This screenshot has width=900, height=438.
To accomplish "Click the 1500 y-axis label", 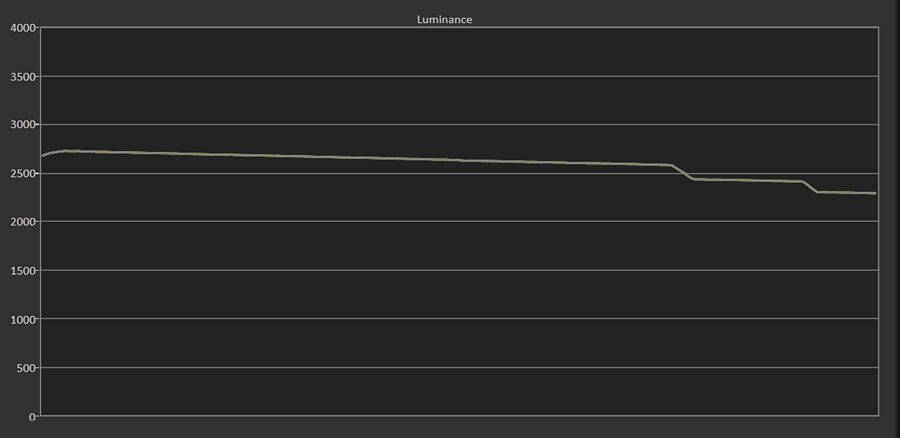I will (23, 270).
